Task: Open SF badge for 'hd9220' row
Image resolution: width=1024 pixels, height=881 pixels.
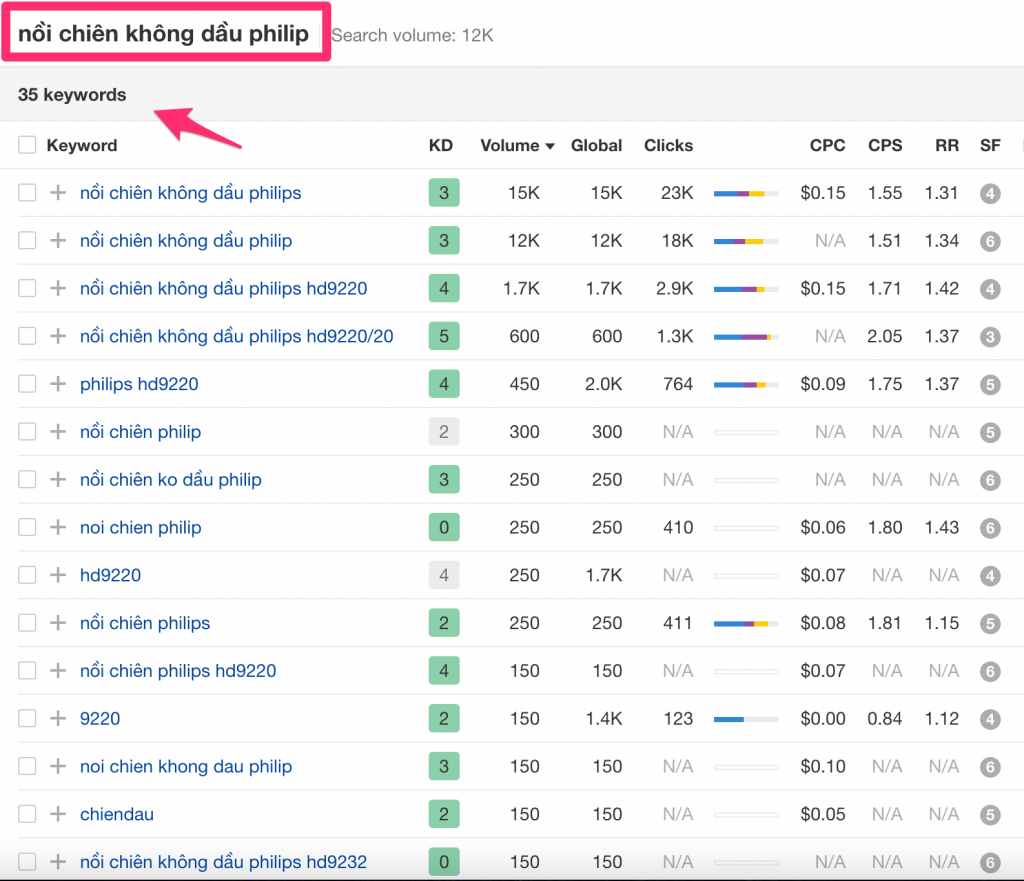Action: coord(990,575)
